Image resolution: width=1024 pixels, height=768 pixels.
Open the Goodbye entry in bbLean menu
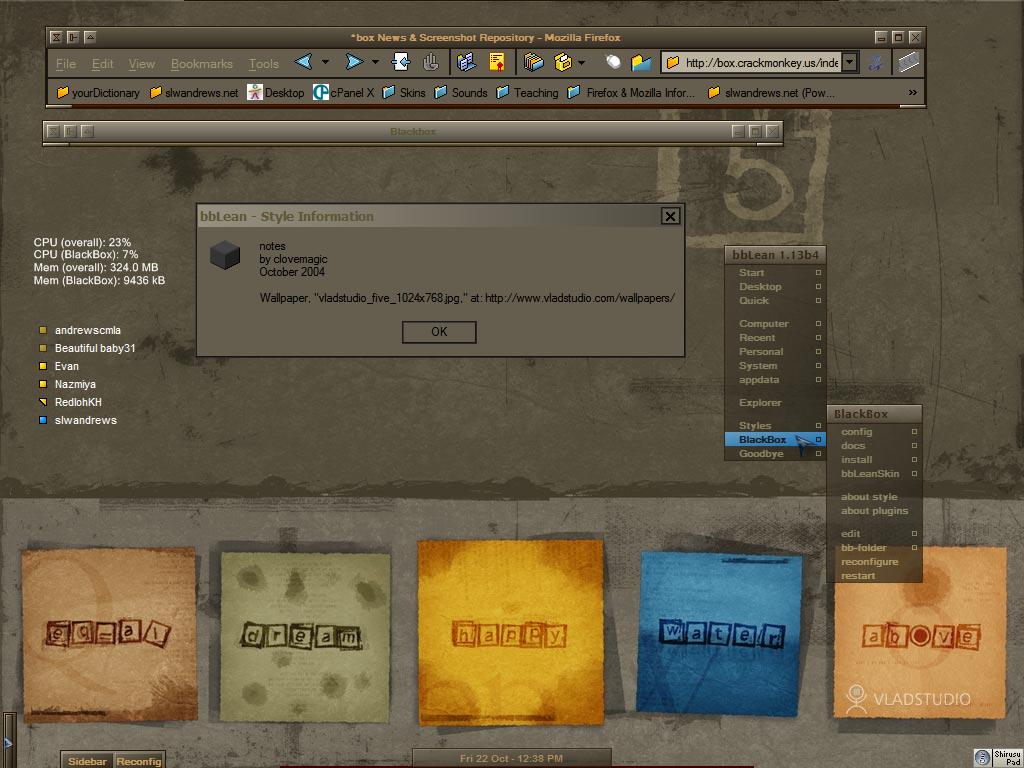(775, 453)
